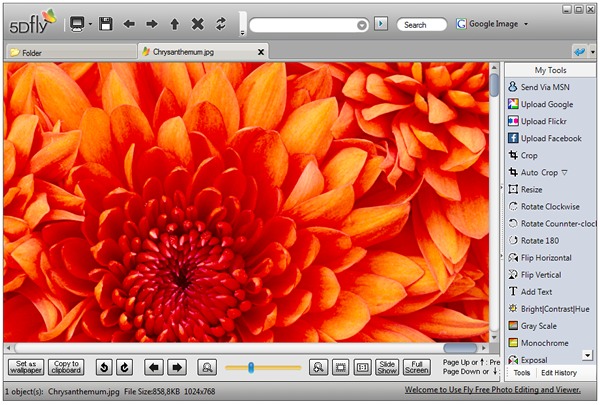The height and width of the screenshot is (405, 600).
Task: Go forward with top toolbar right arrow
Action: 152,24
